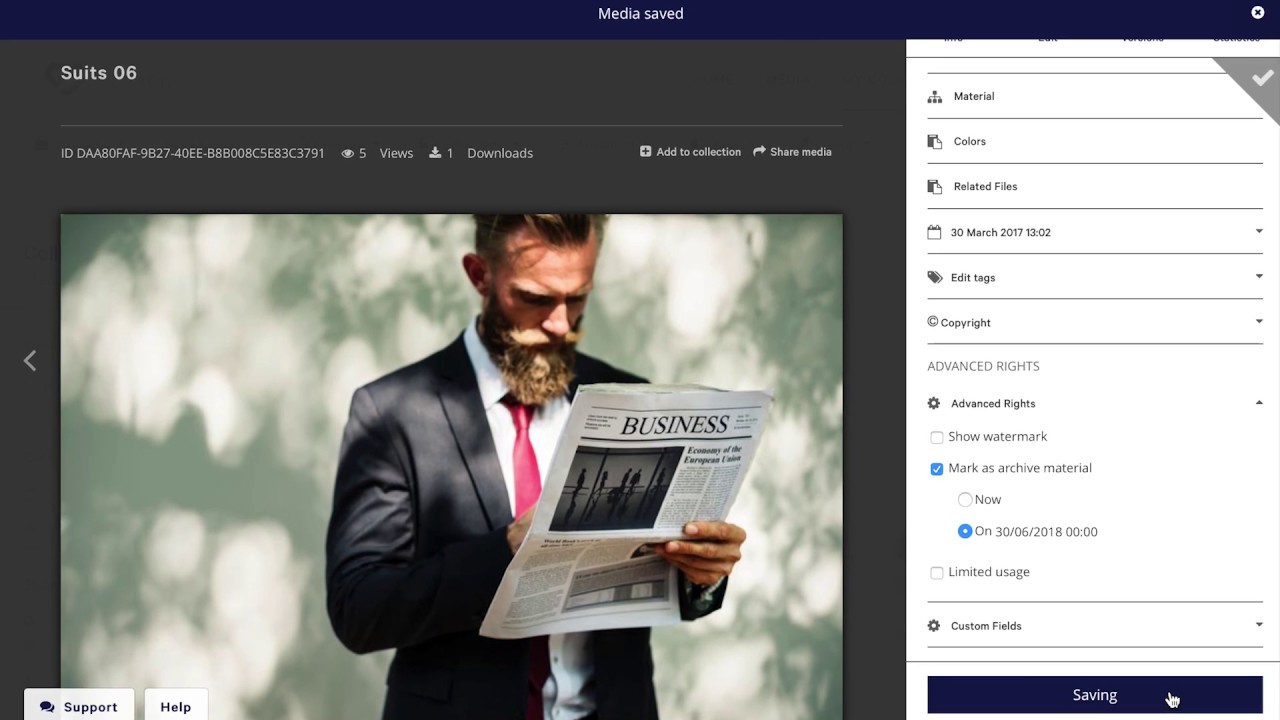Click the Advanced Rights gear icon
1280x720 pixels.
tap(934, 404)
